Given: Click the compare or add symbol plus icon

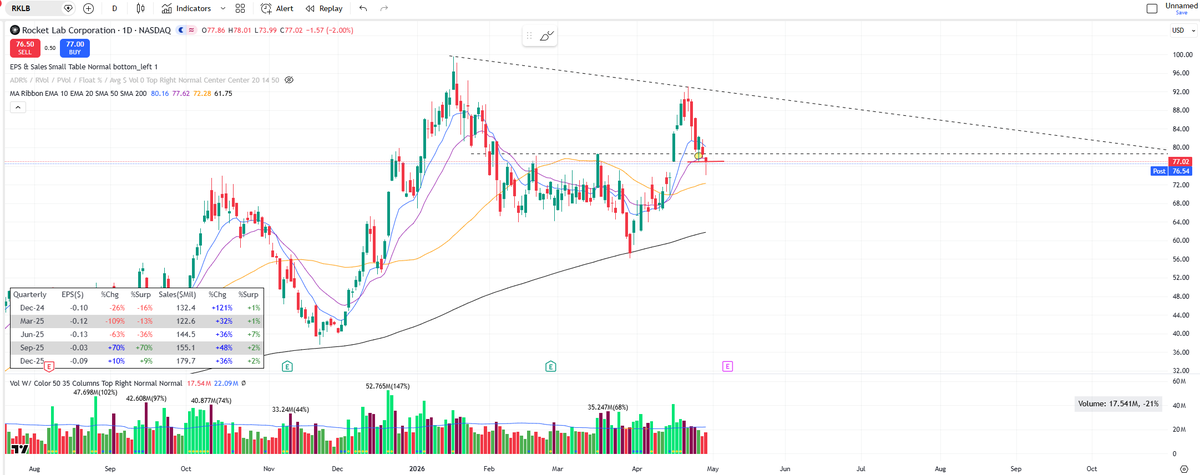Looking at the screenshot, I should [x=89, y=8].
